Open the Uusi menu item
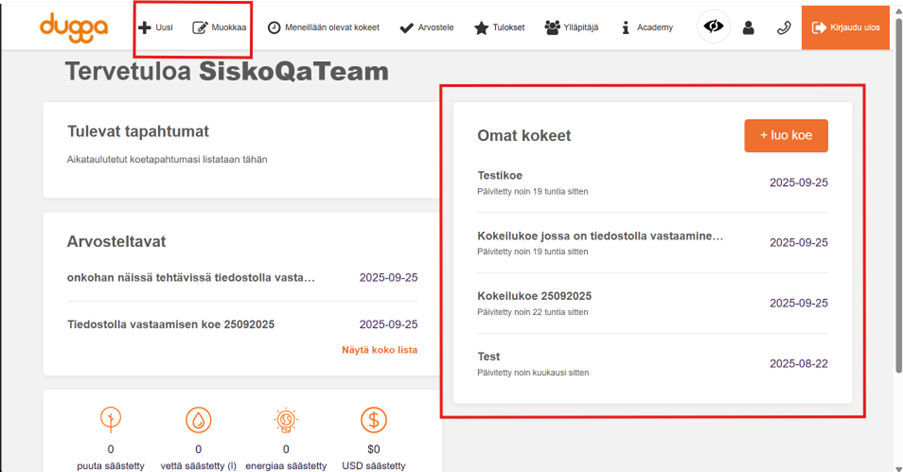The image size is (903, 472). click(x=156, y=28)
